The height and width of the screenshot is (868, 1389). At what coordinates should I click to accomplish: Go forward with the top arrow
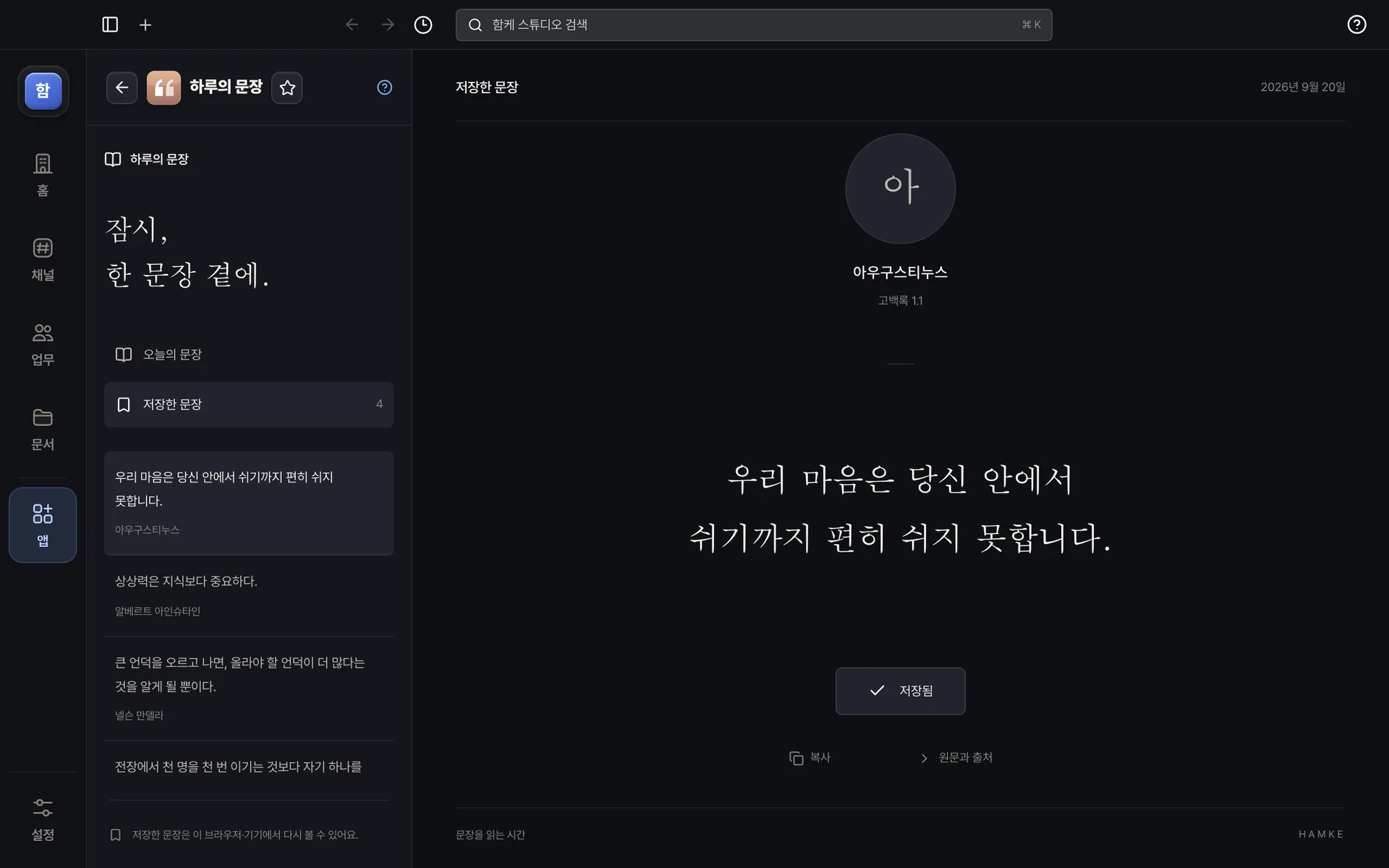point(388,25)
